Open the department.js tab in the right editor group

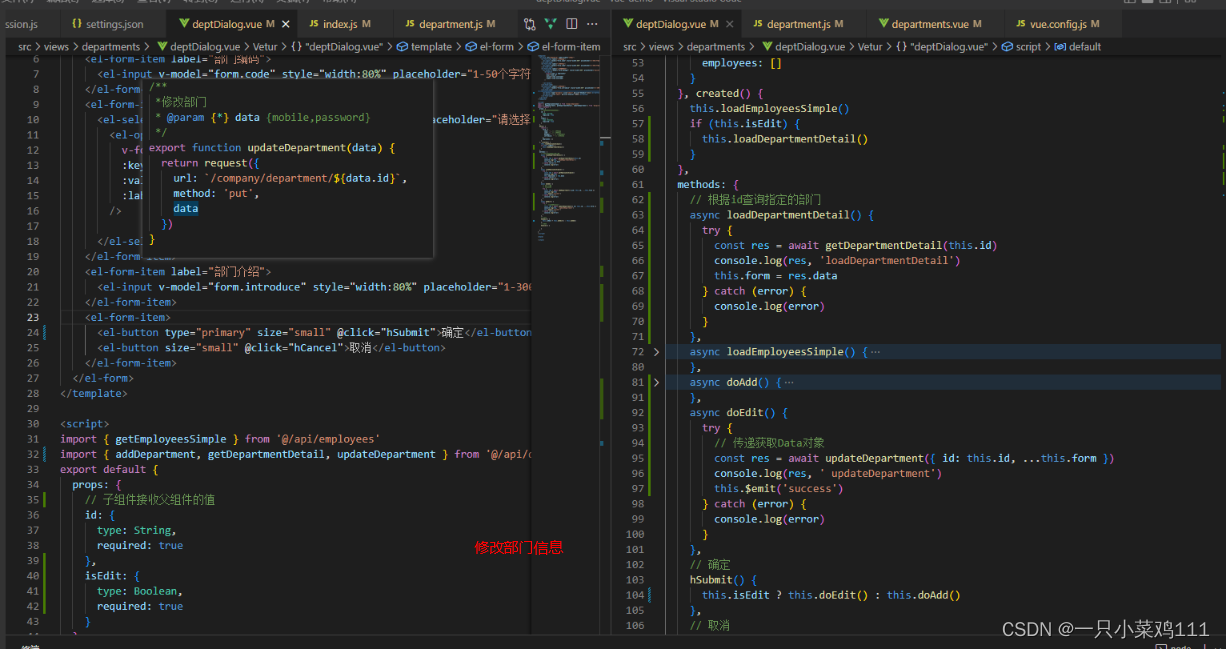click(x=797, y=24)
